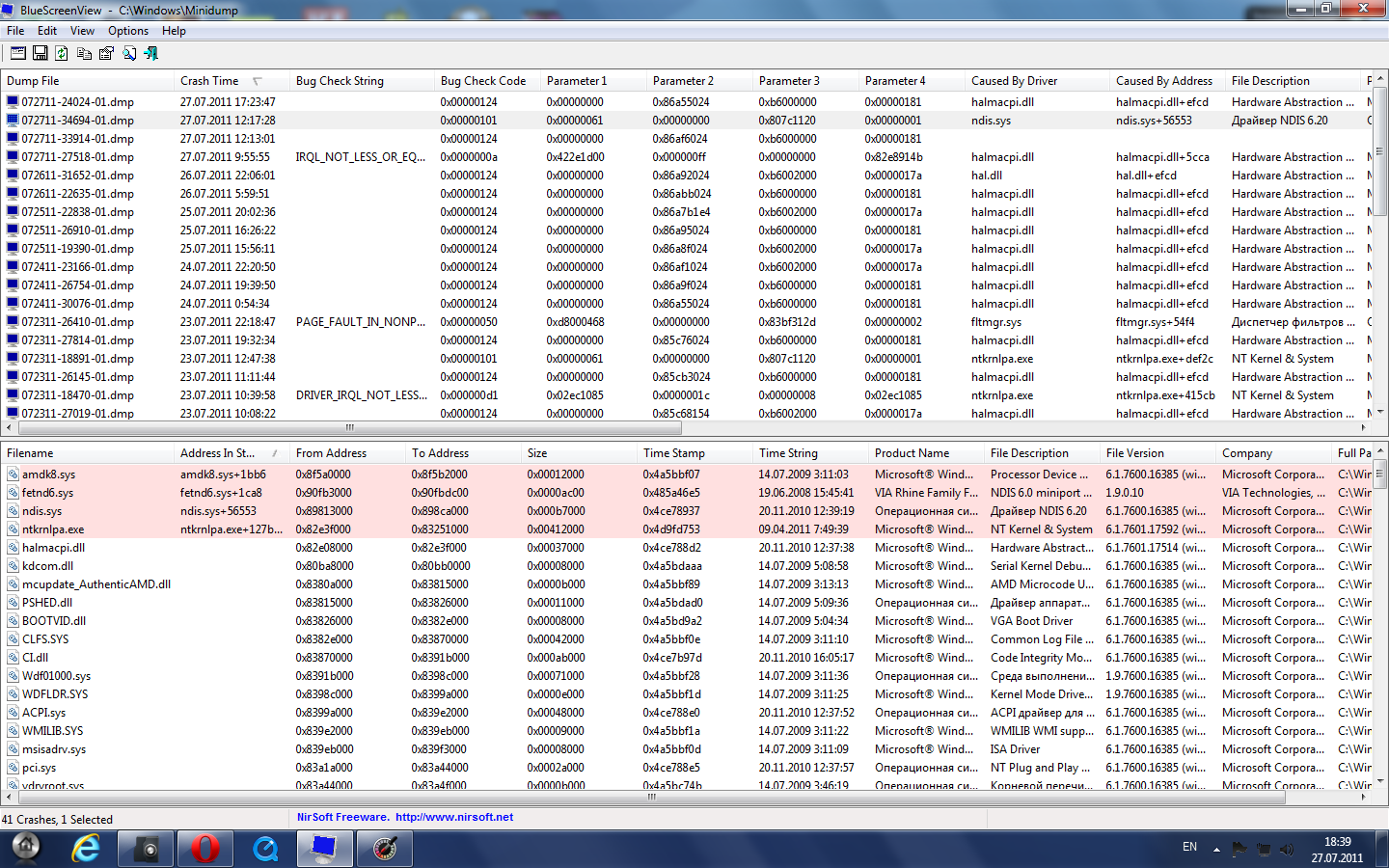Select the ntkrnlpa.exe row in lower pane
Image resolution: width=1389 pixels, height=868 pixels.
pyautogui.click(x=686, y=529)
